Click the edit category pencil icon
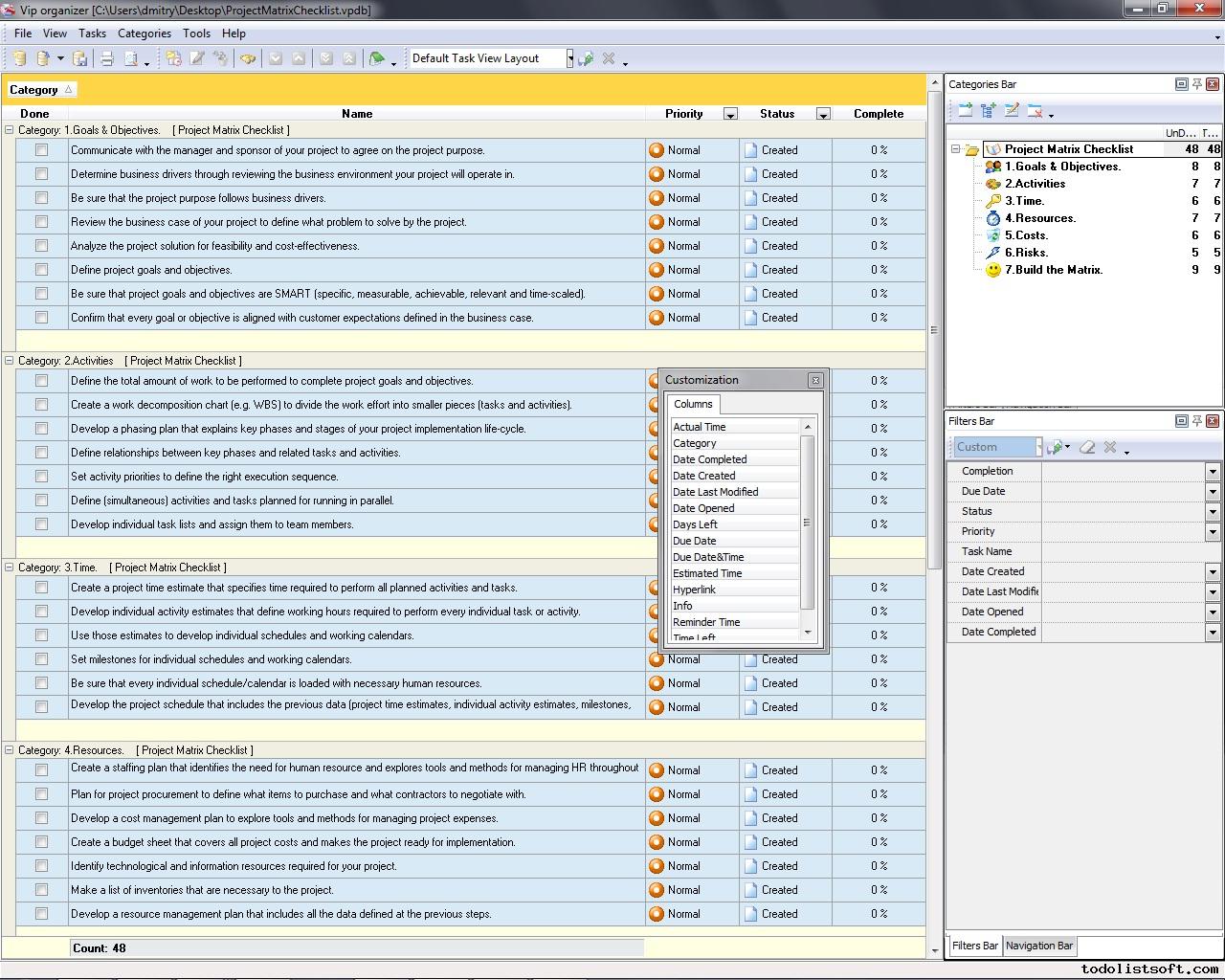This screenshot has width=1225, height=980. 1012,111
